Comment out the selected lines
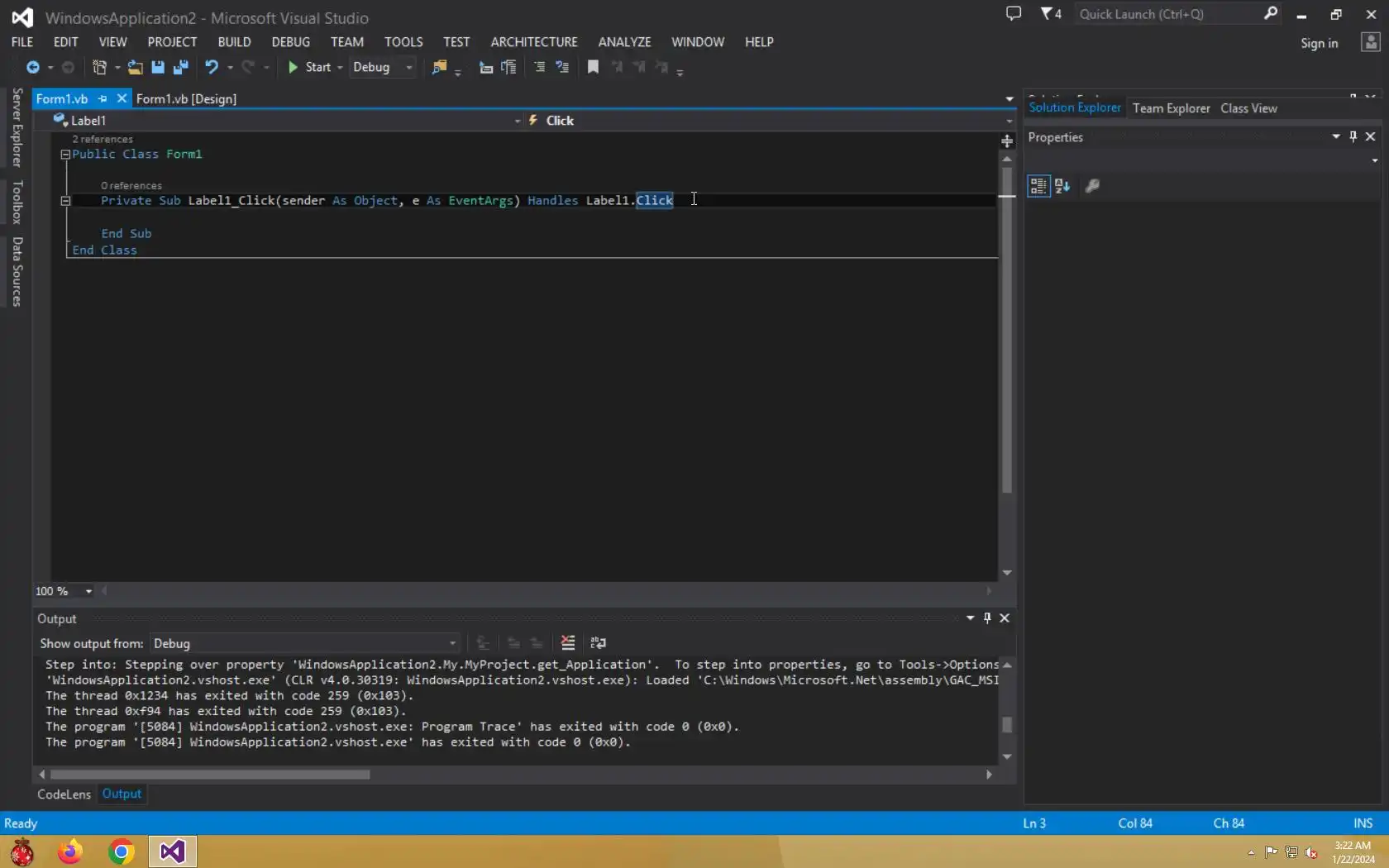1389x868 pixels. tap(539, 68)
